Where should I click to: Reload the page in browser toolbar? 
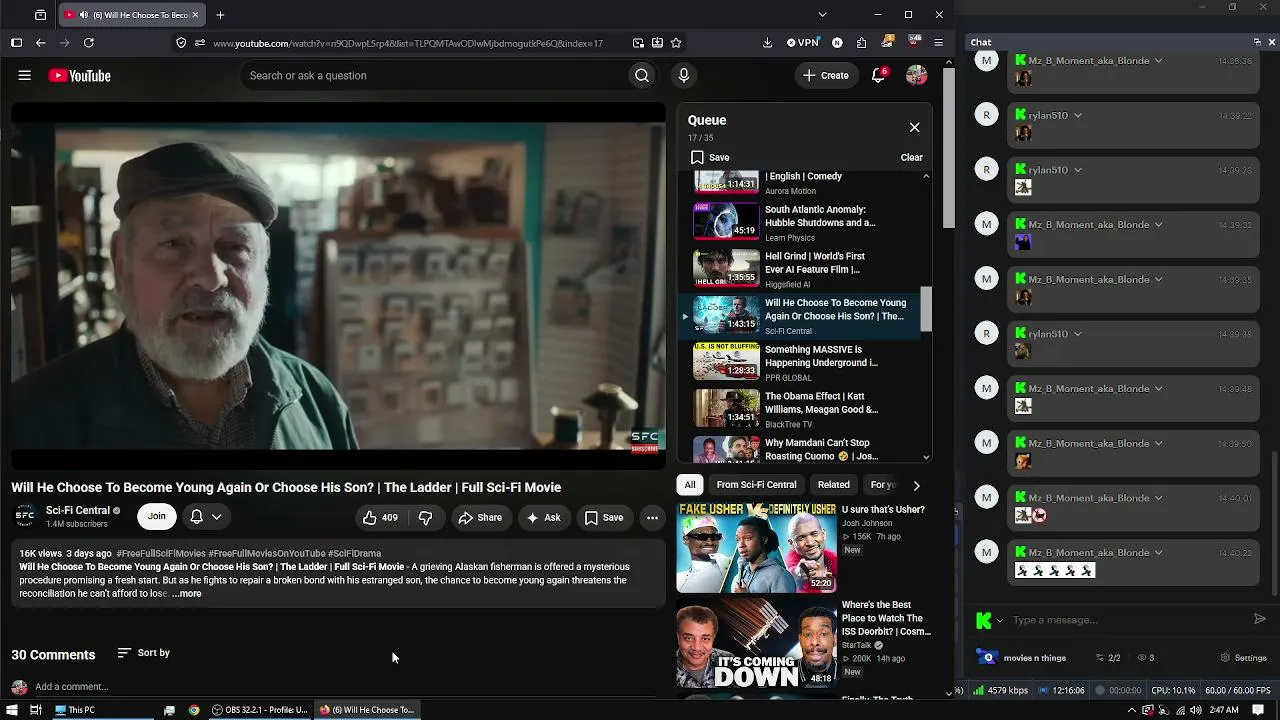[89, 43]
